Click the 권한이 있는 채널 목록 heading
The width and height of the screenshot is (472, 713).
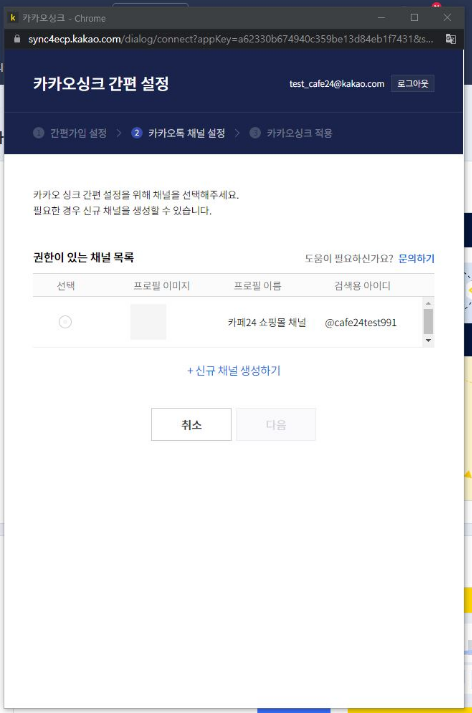pyautogui.click(x=83, y=257)
